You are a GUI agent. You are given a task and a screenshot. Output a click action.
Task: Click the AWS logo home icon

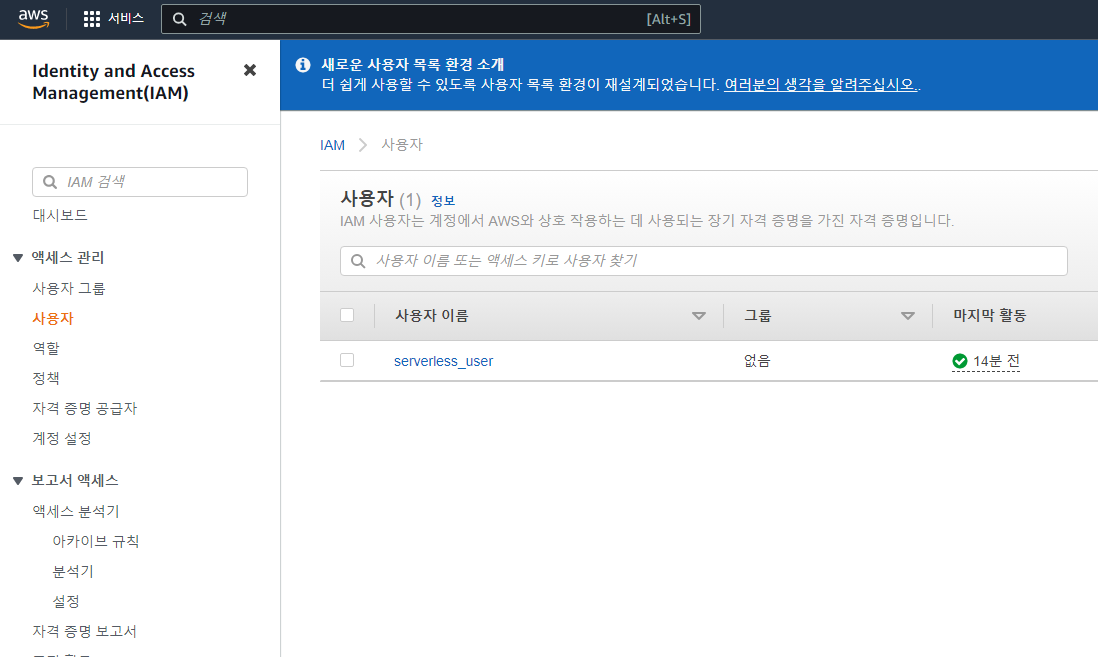[x=34, y=19]
